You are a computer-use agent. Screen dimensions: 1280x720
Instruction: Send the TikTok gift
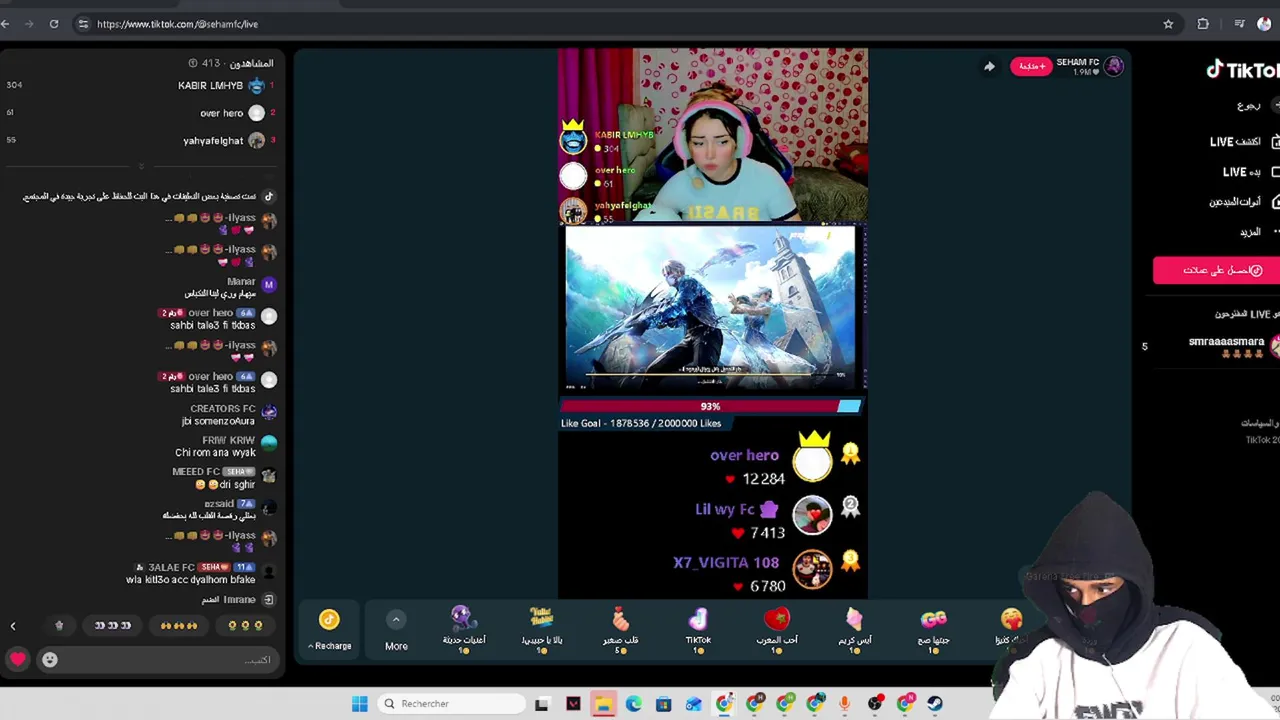698,628
